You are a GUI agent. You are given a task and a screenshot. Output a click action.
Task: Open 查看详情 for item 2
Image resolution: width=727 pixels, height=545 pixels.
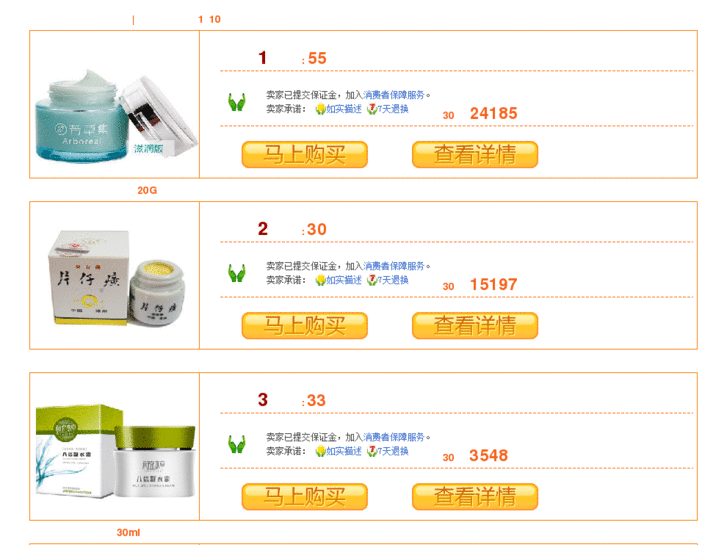[x=475, y=326]
